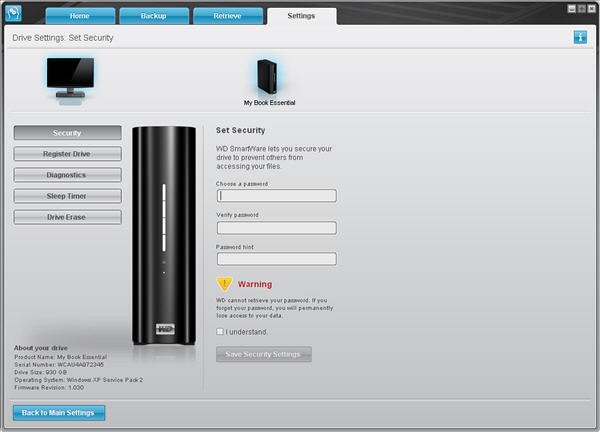600x432 pixels.
Task: Click the Serial Number line
Action: [59, 365]
